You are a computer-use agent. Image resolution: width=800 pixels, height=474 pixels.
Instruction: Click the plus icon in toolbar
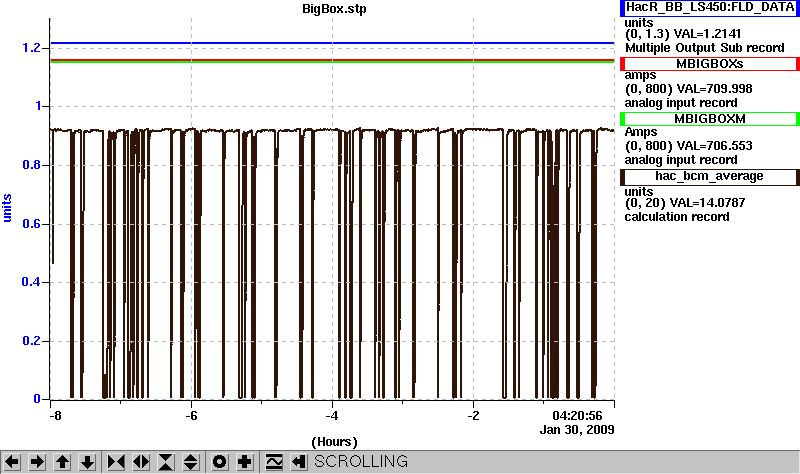[x=245, y=462]
